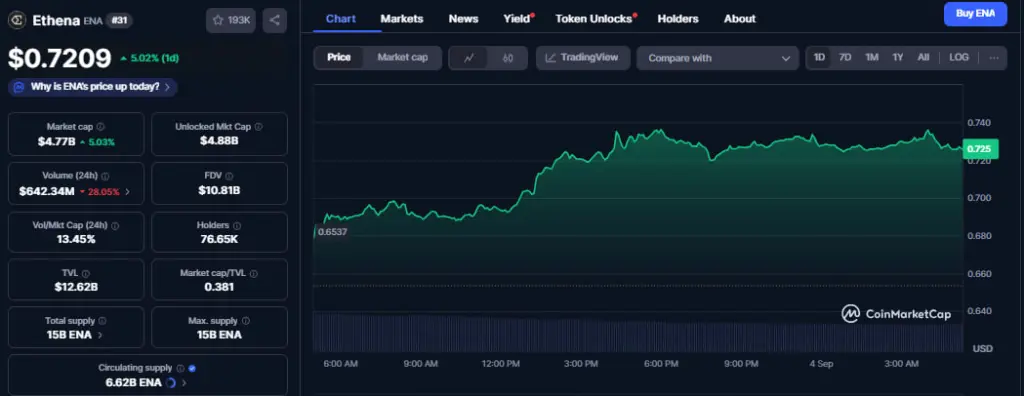Open the Markets tab
Screen dimensions: 1024x396
[x=402, y=19]
